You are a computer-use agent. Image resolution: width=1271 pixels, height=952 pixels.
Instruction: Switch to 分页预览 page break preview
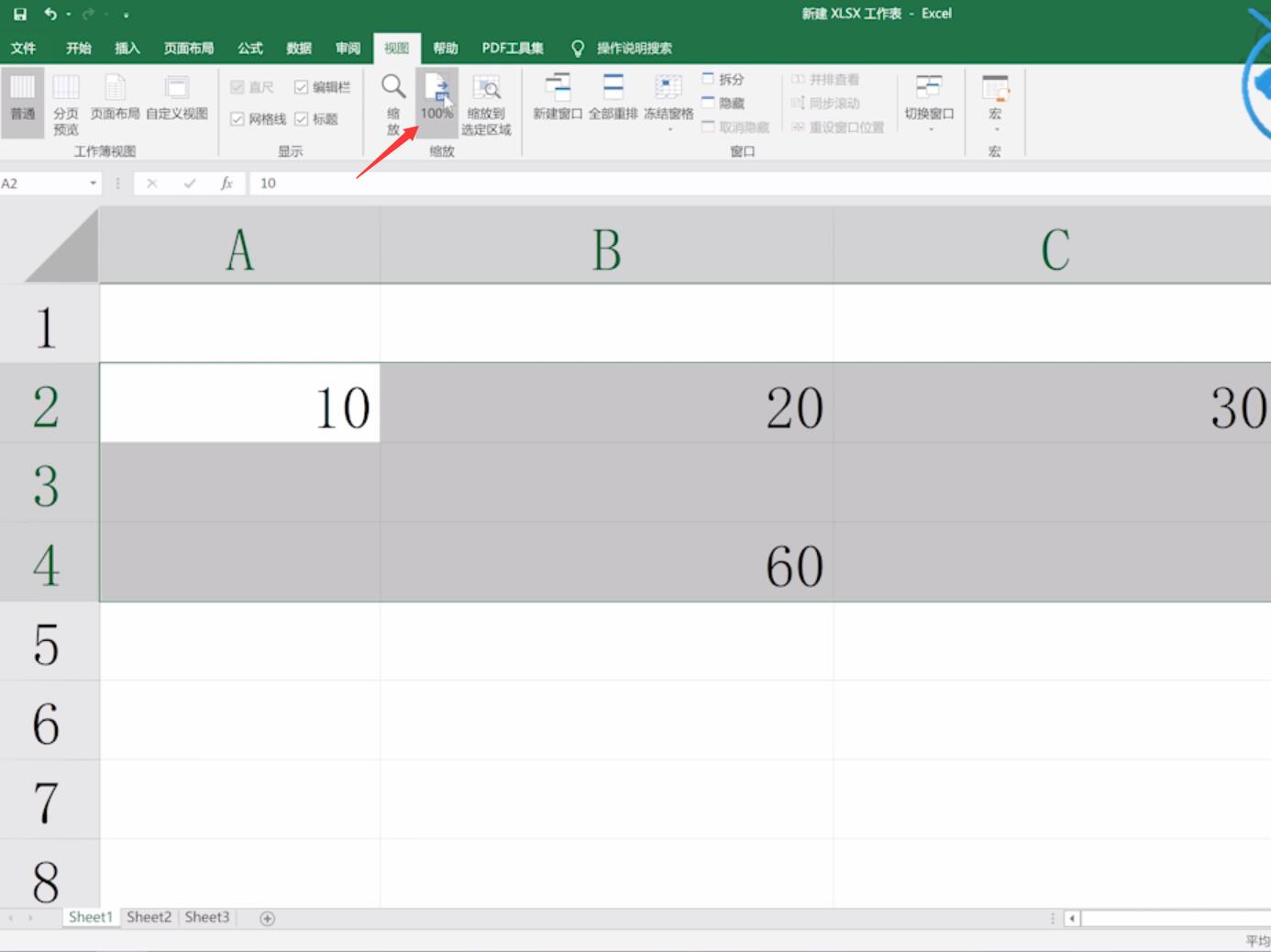66,105
